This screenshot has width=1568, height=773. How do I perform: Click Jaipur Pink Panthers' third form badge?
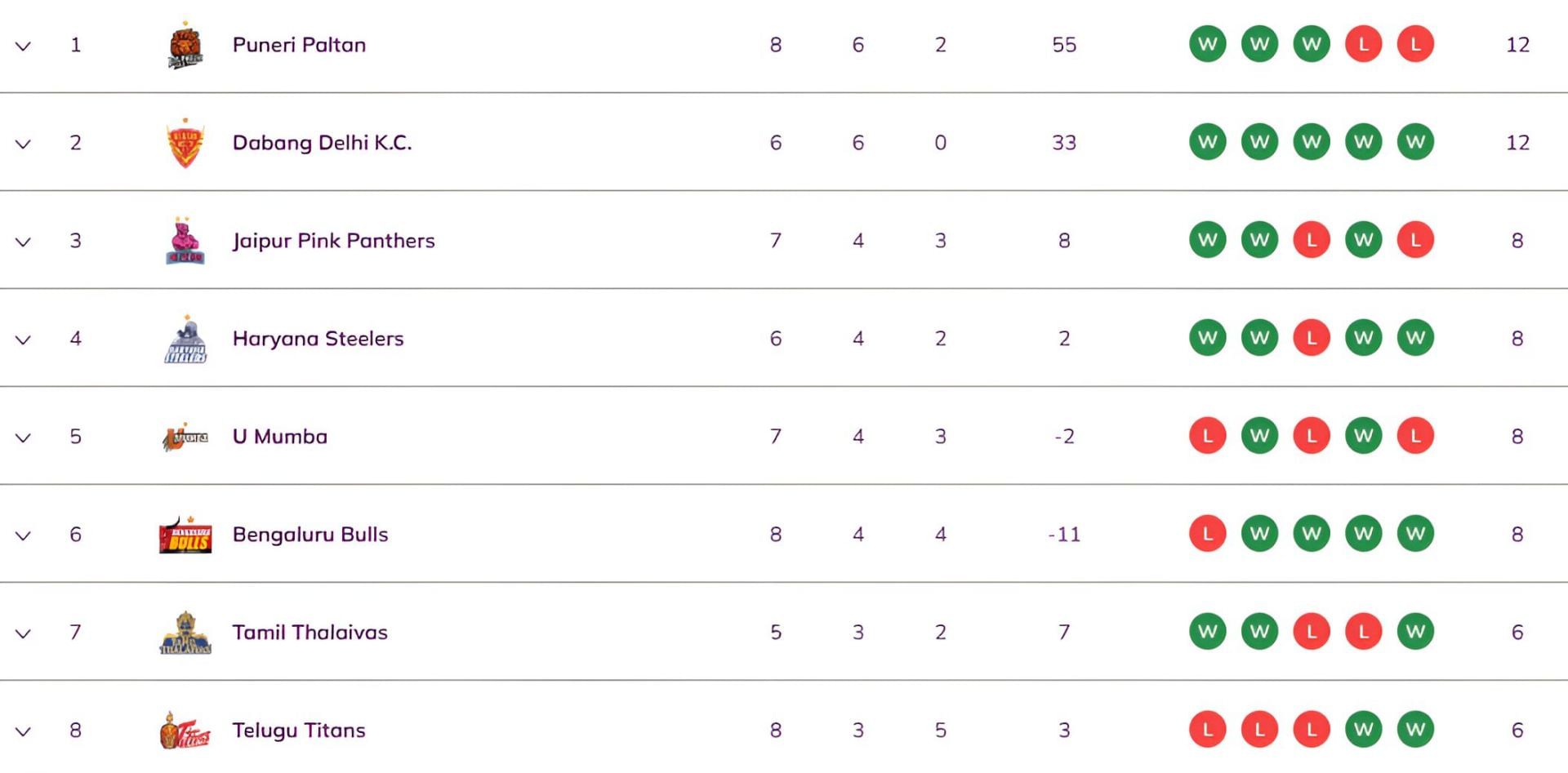click(x=1312, y=240)
